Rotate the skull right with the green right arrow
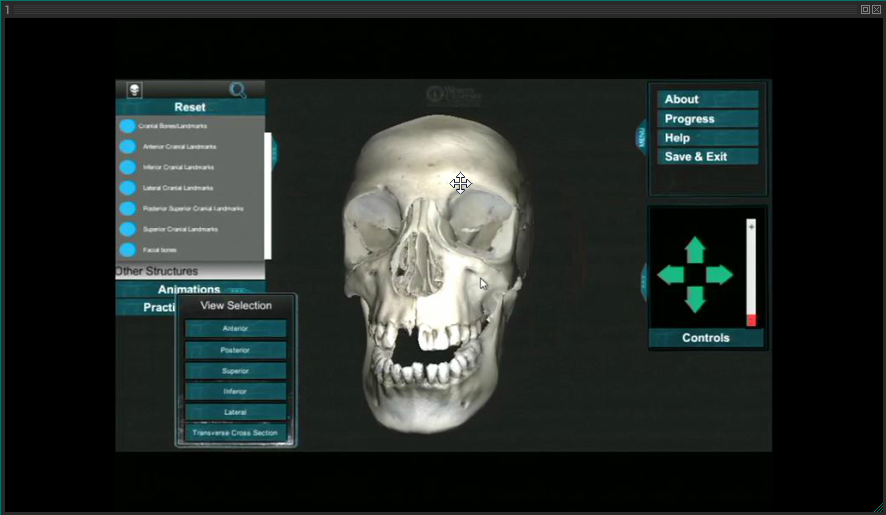 [x=719, y=275]
